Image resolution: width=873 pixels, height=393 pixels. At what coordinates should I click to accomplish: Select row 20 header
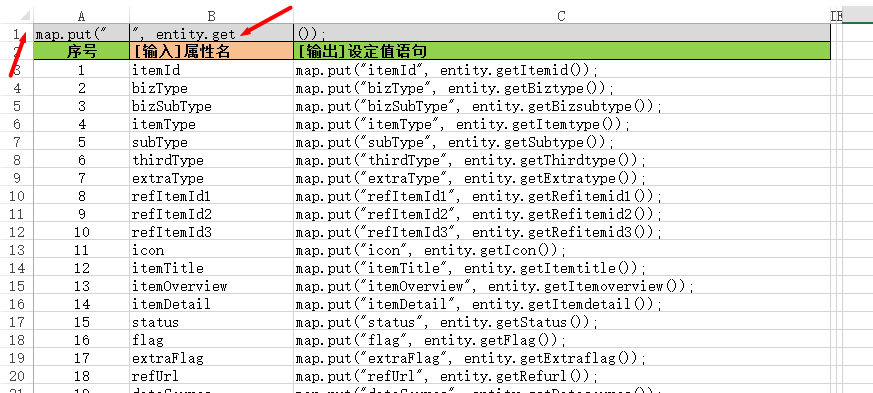click(16, 376)
